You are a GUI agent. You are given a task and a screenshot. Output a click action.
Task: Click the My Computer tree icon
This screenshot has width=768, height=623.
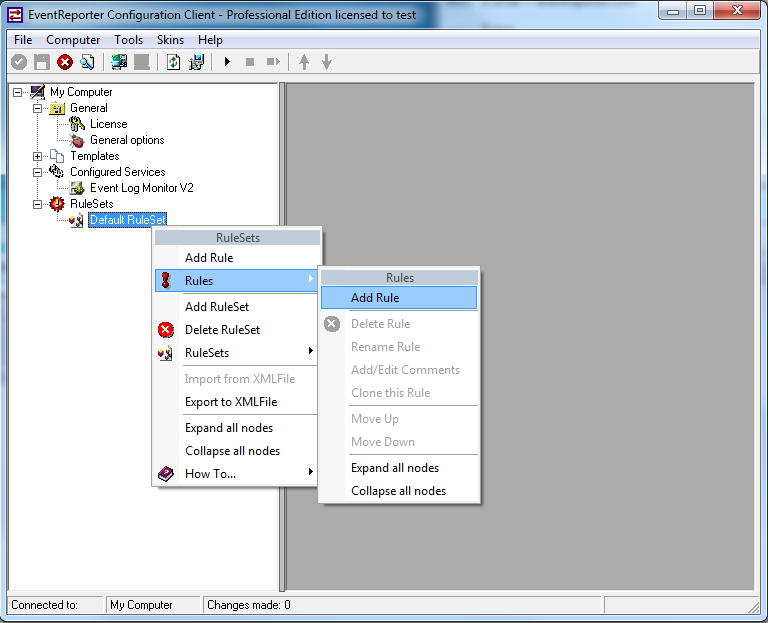pyautogui.click(x=38, y=92)
